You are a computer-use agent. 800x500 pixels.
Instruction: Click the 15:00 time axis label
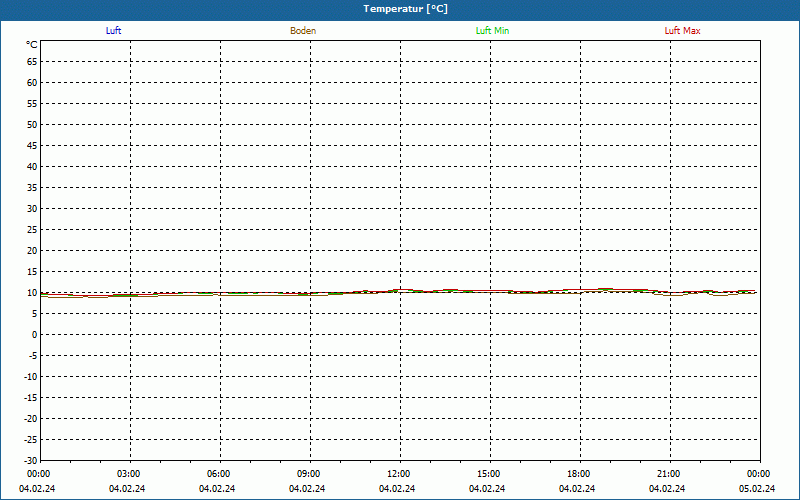pyautogui.click(x=488, y=474)
